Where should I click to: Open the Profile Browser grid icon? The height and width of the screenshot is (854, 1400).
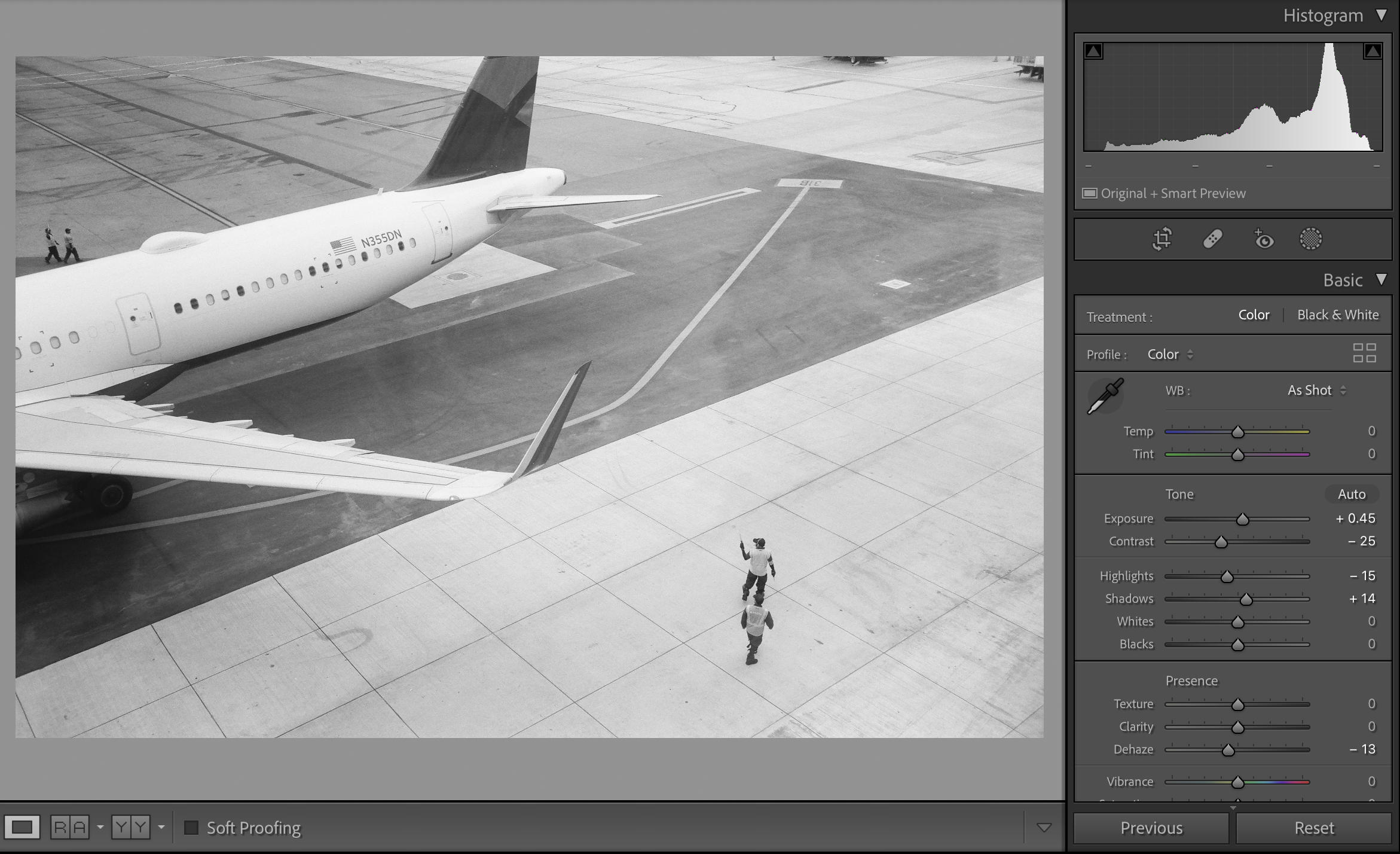click(1364, 353)
